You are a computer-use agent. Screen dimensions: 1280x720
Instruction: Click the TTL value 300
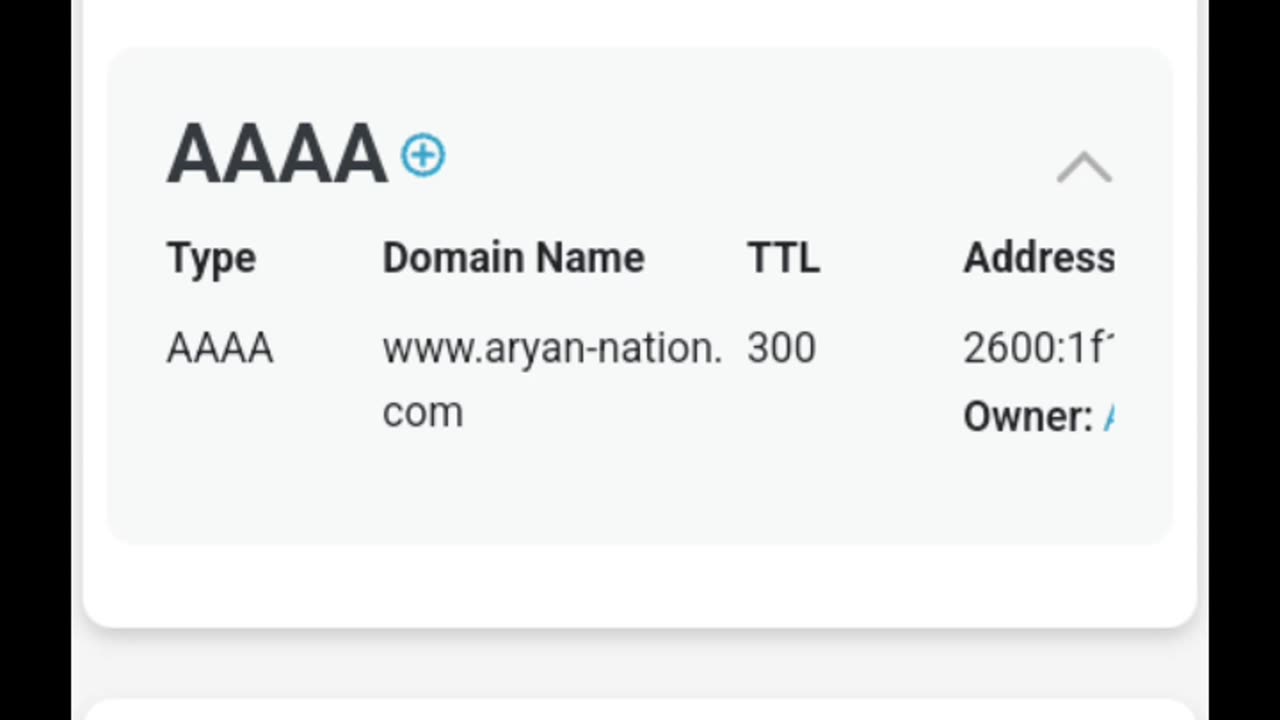781,348
